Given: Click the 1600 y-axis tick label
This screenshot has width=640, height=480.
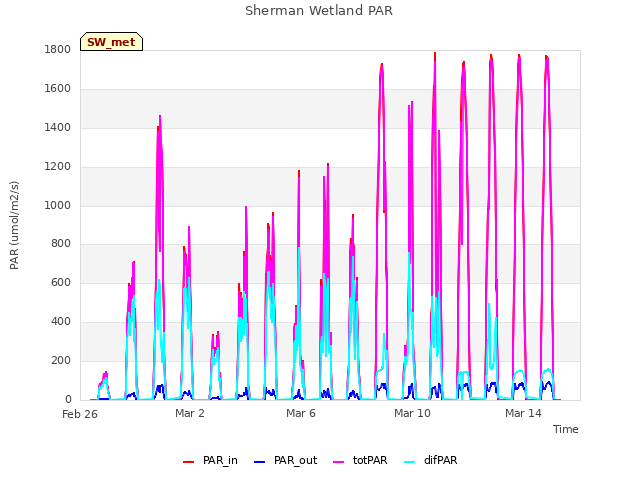Looking at the screenshot, I should pos(58,89).
